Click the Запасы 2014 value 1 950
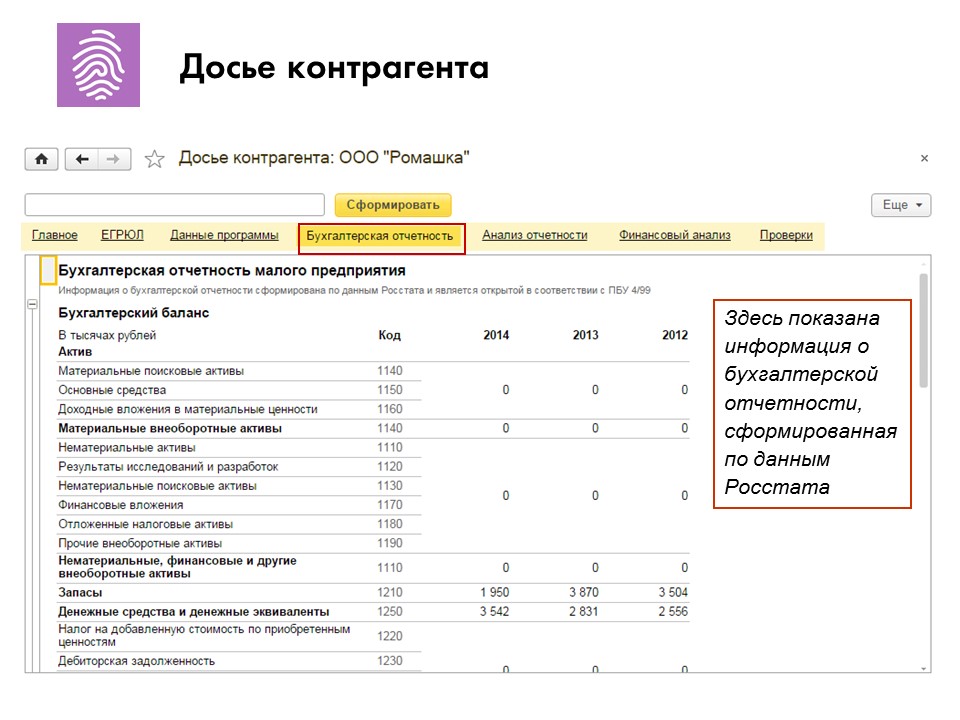The image size is (960, 720). click(x=494, y=593)
